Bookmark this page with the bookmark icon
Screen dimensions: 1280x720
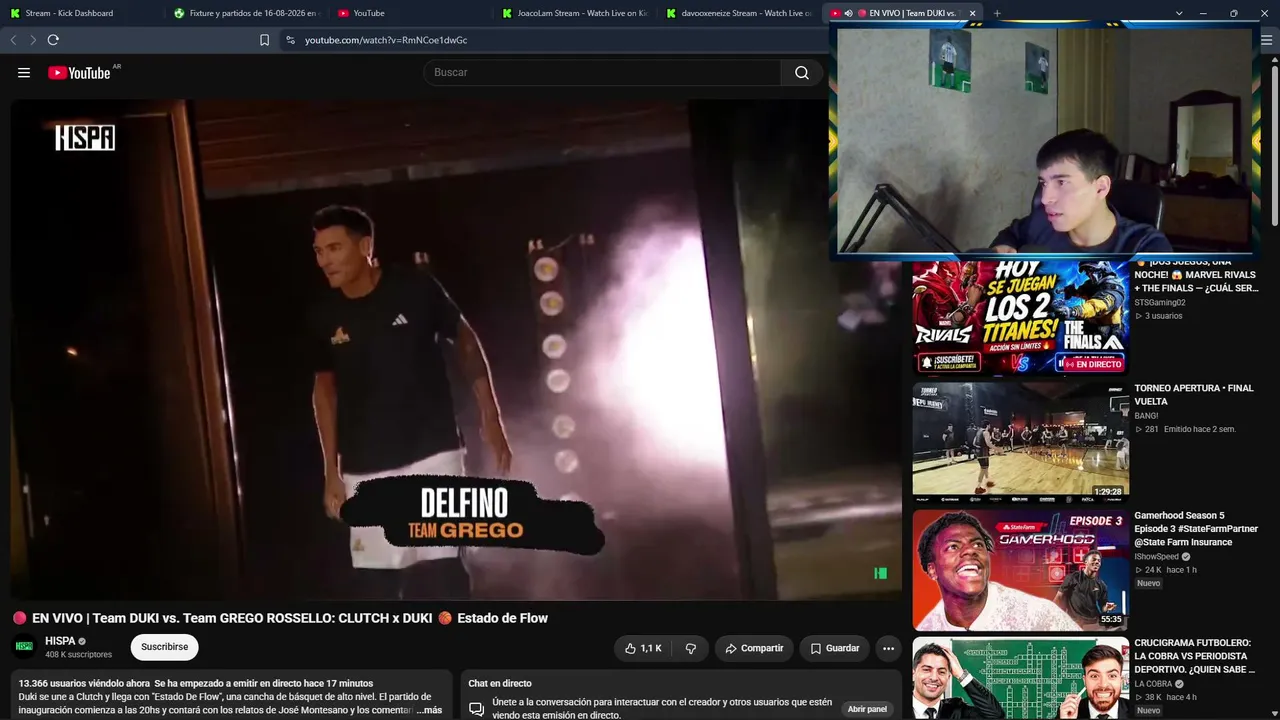coord(264,40)
